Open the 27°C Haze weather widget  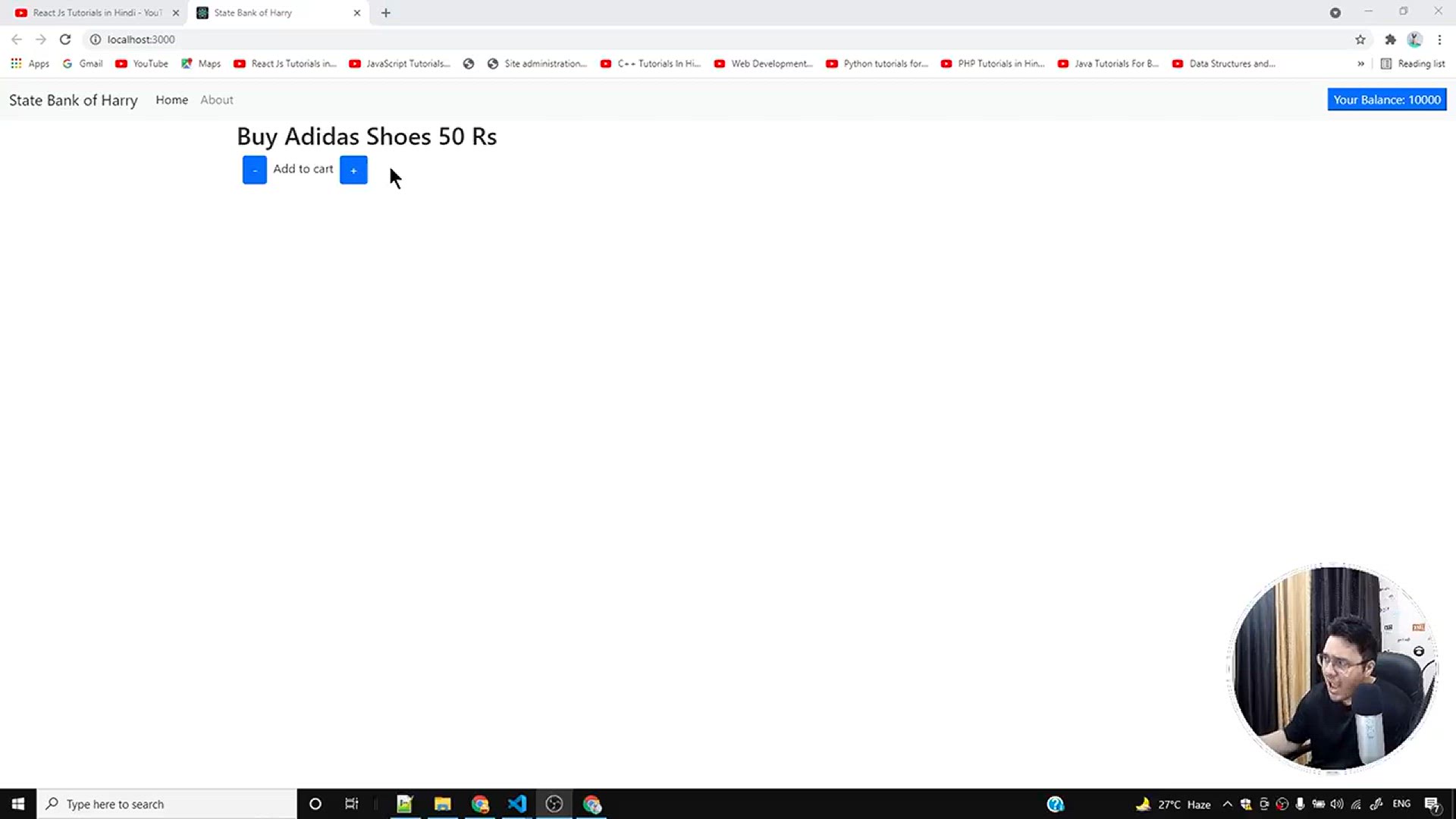pos(1173,804)
